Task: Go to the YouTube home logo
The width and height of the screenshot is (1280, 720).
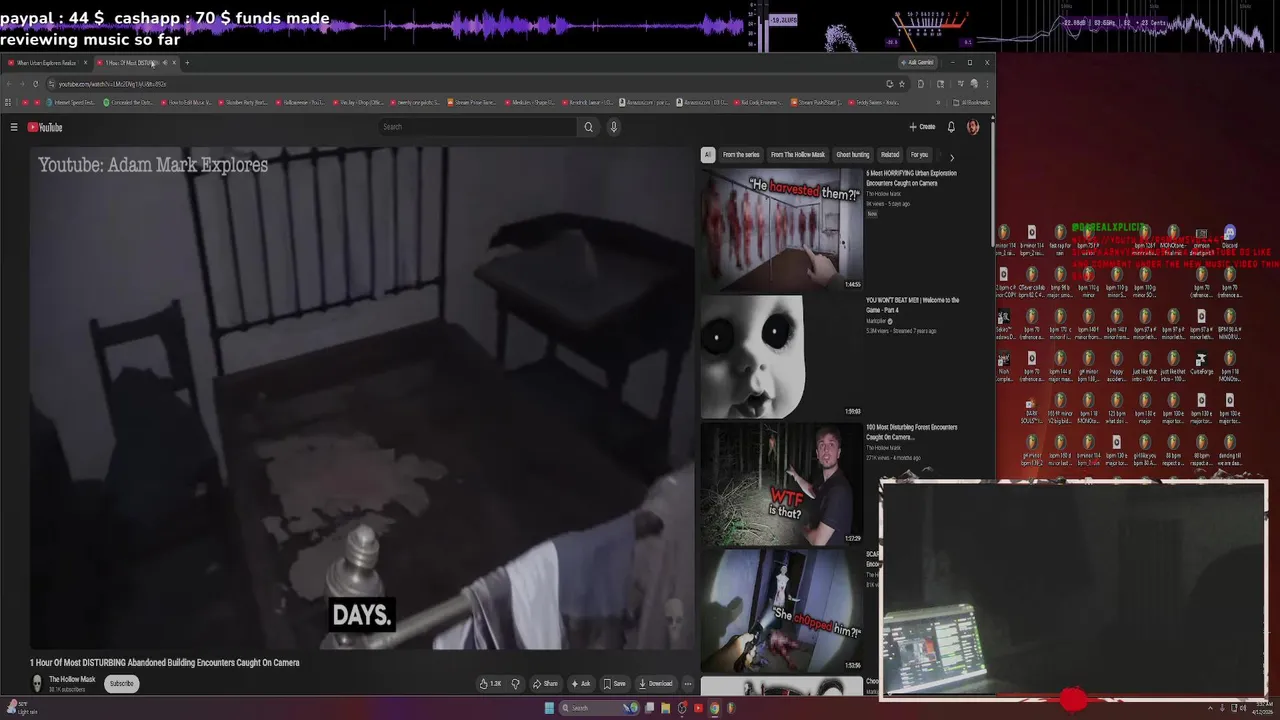Action: coord(45,127)
